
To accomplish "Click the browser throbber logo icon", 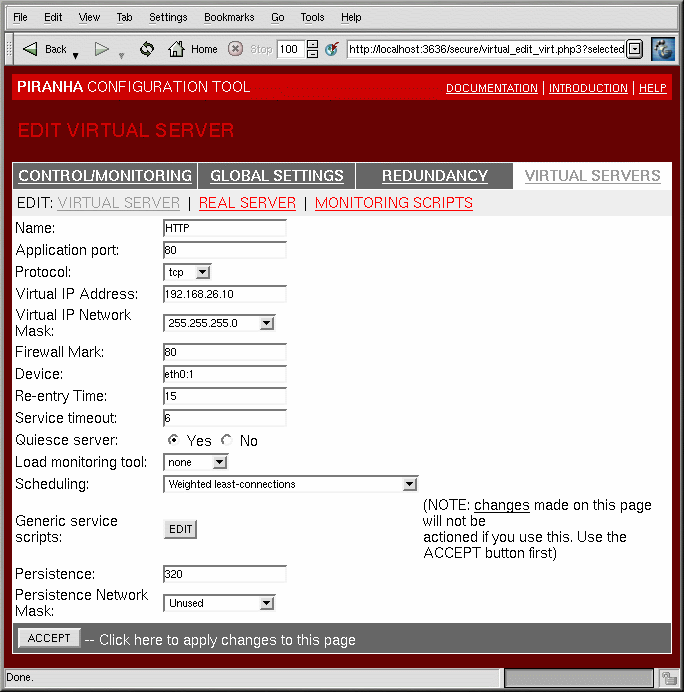I will point(663,49).
